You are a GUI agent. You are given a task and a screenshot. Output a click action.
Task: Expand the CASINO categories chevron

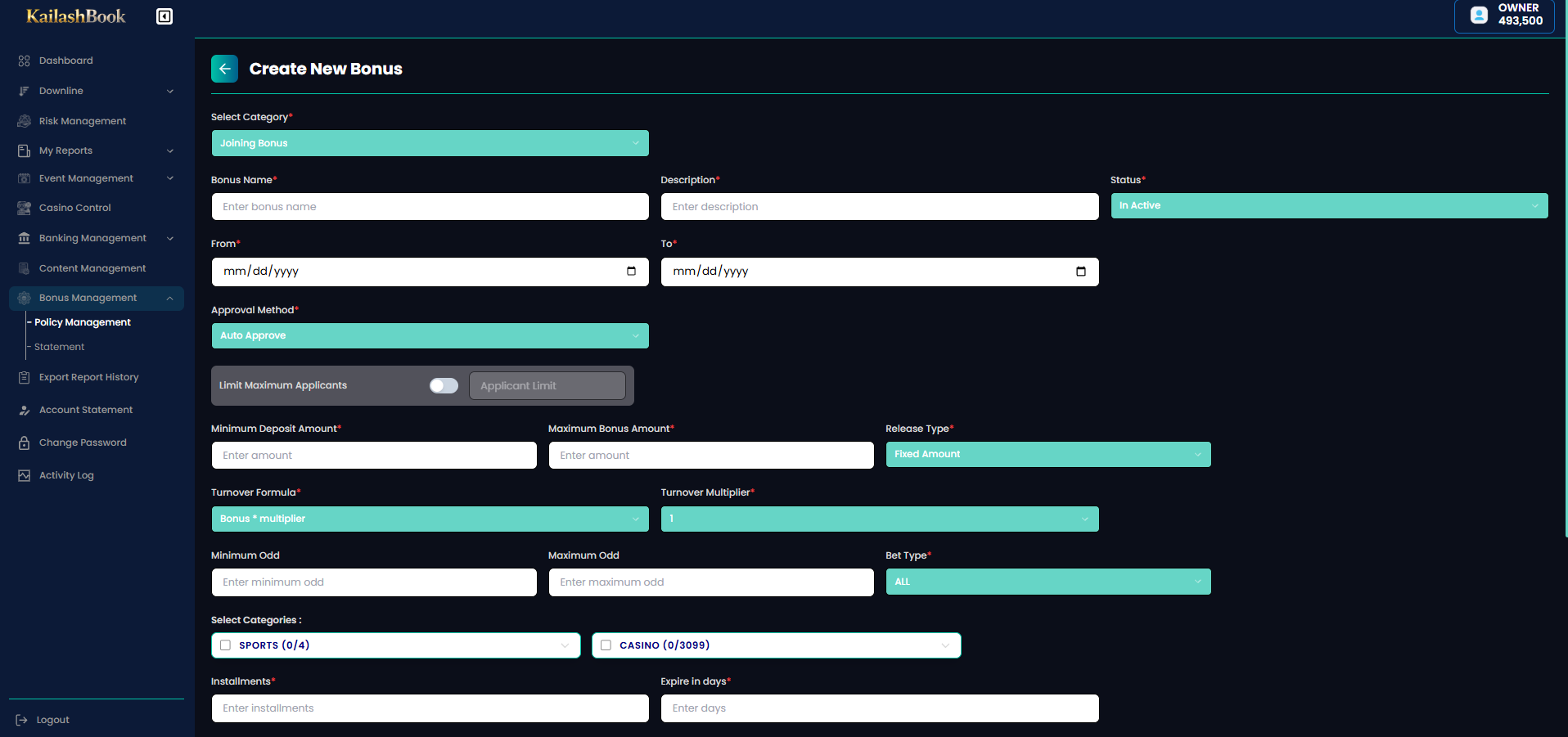tap(945, 645)
